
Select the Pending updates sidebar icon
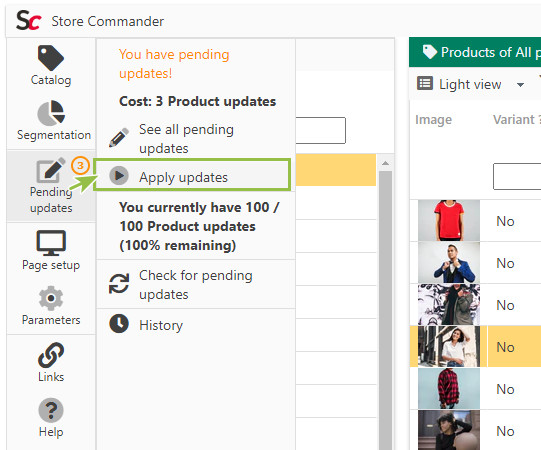click(x=51, y=170)
